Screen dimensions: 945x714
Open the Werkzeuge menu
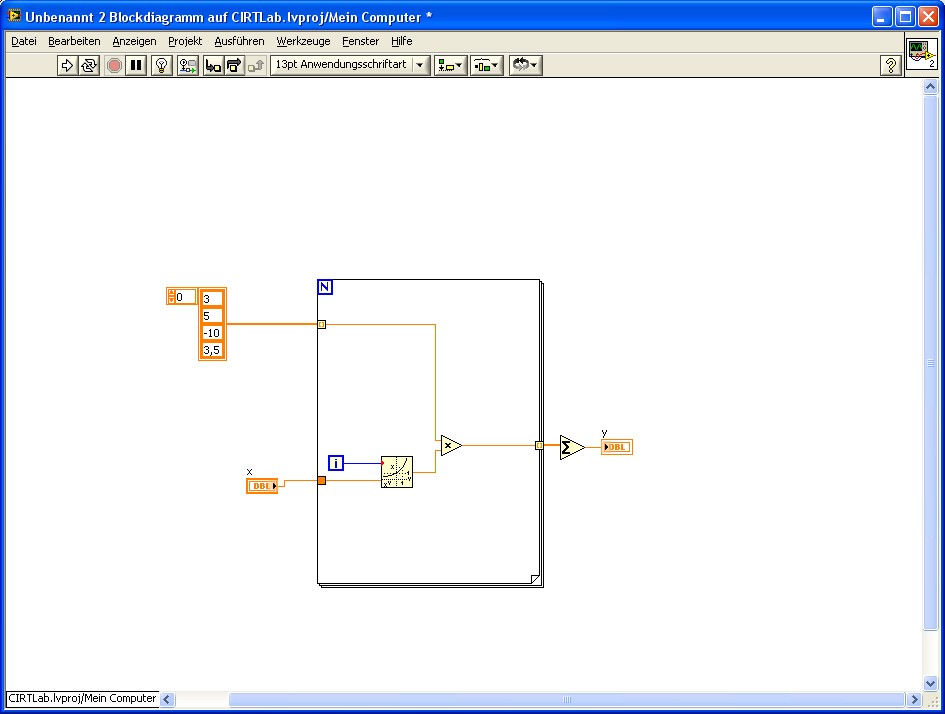point(303,41)
